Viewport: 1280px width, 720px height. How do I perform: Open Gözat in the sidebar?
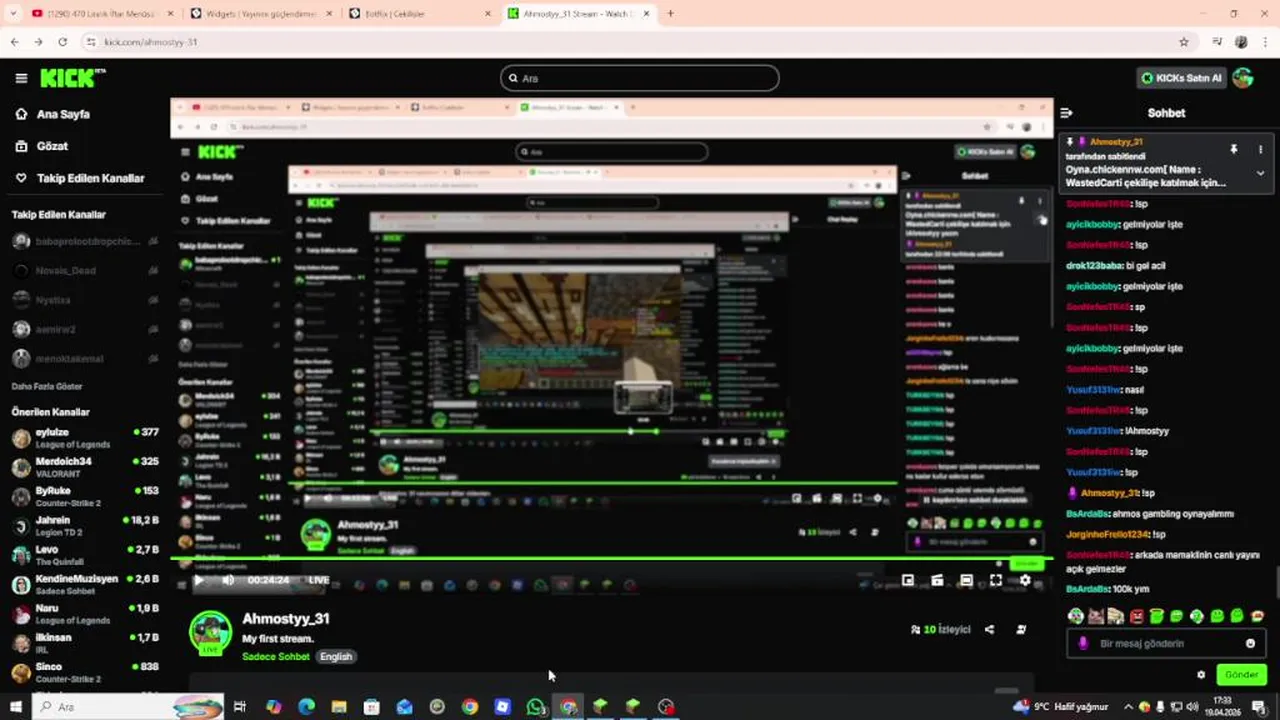(x=52, y=146)
